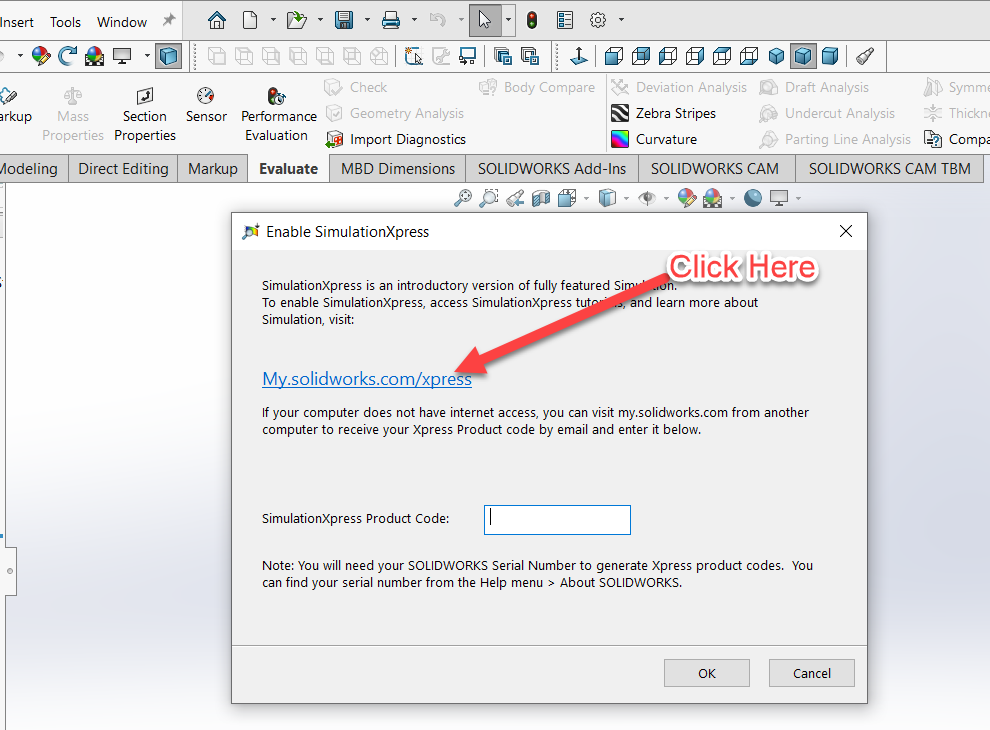Expand the Select cursor dropdown arrow
Screen dimensions: 990x730
pyautogui.click(x=508, y=20)
